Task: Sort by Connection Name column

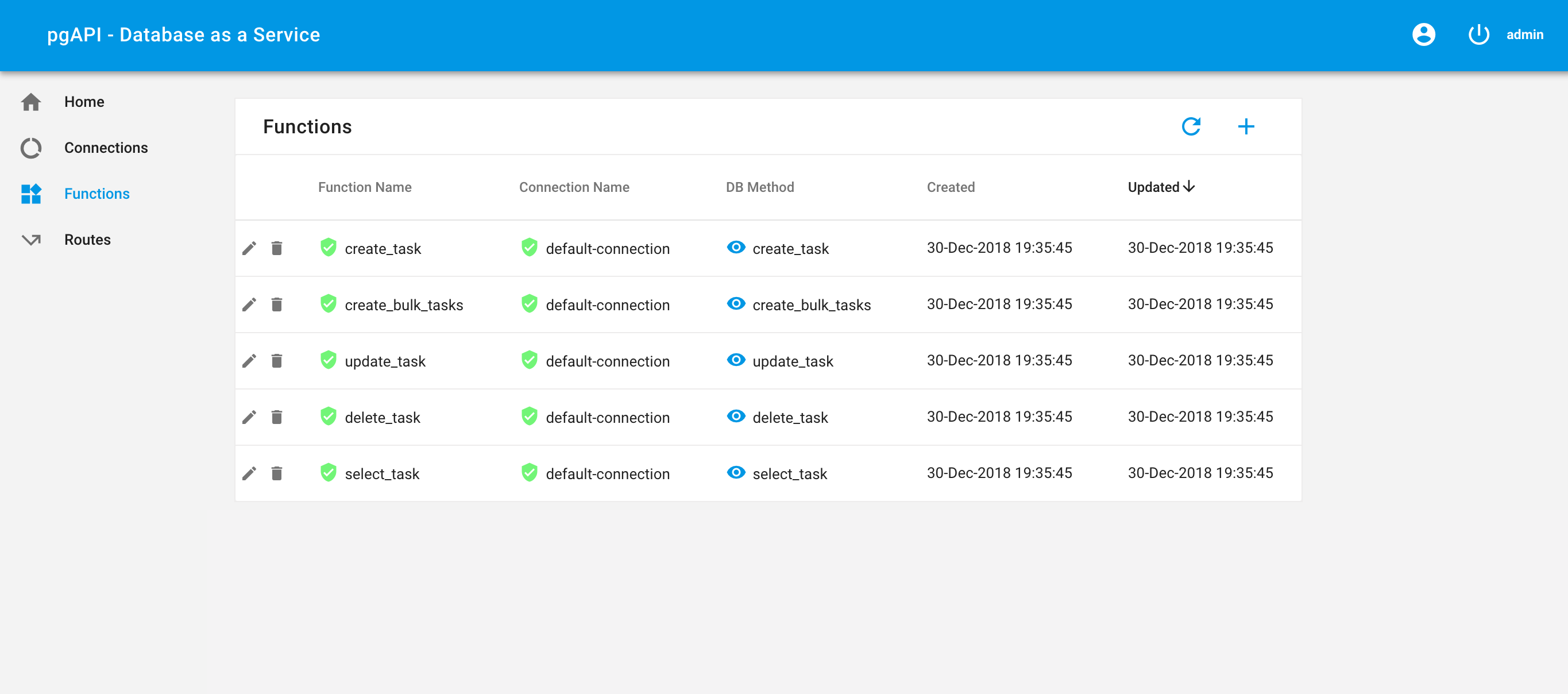Action: pos(574,187)
